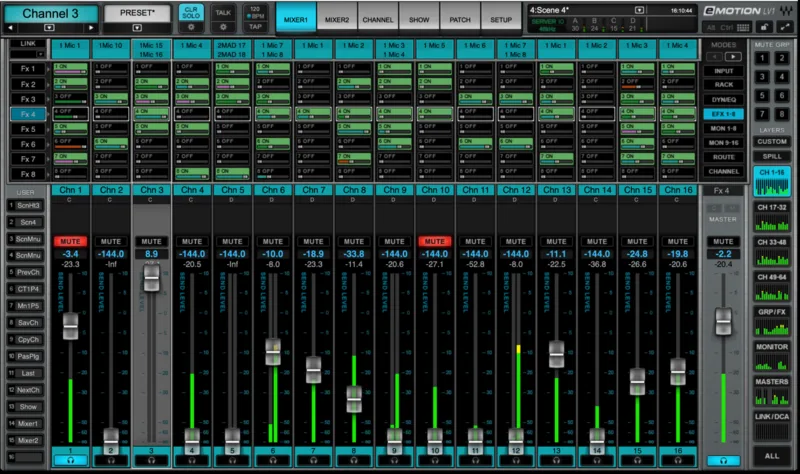Unmute Chn 10 with its red MUTE button
The image size is (800, 474).
(x=435, y=241)
